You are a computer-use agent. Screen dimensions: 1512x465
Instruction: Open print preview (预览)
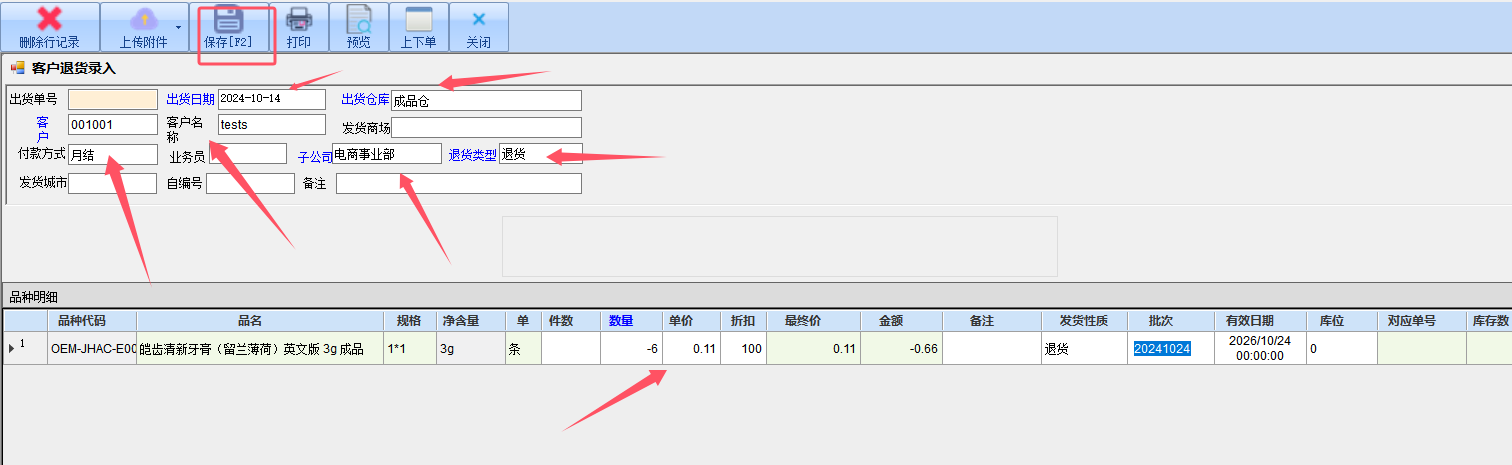358,20
